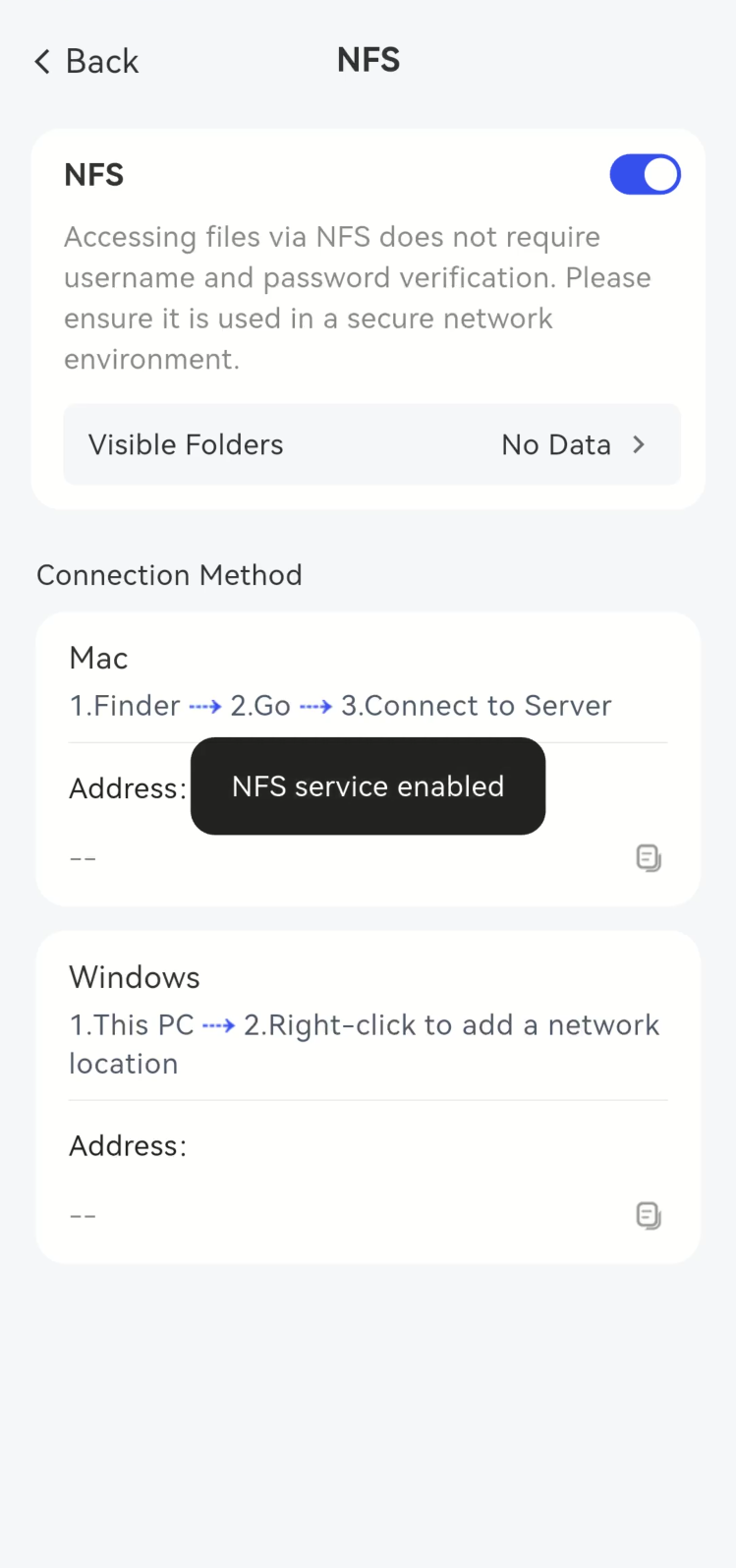Screen dimensions: 736x1568
Task: Tap the back chevron arrow icon
Action: coord(42,62)
